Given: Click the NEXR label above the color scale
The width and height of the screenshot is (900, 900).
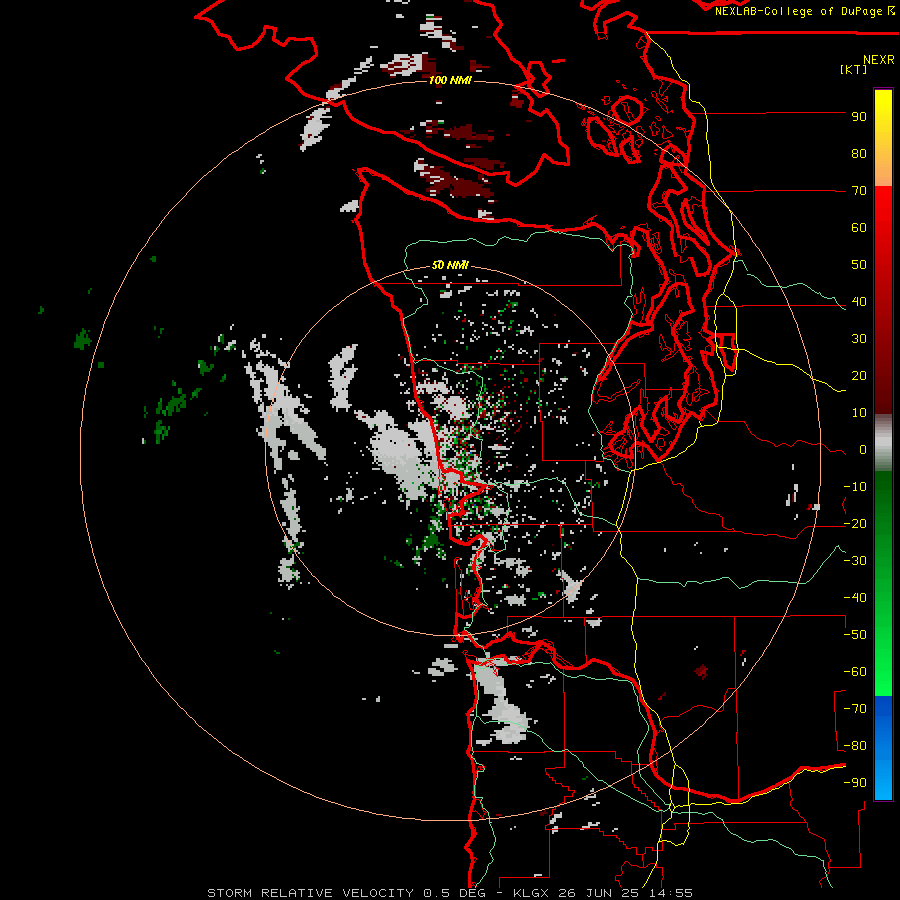Looking at the screenshot, I should click(x=879, y=60).
